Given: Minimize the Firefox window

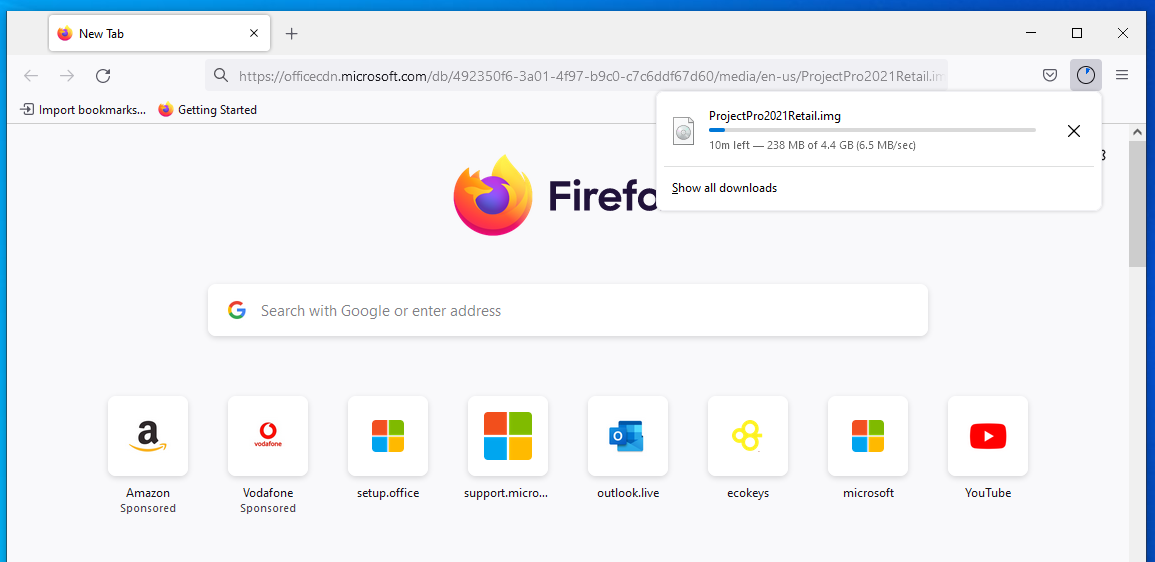Looking at the screenshot, I should (x=1031, y=33).
